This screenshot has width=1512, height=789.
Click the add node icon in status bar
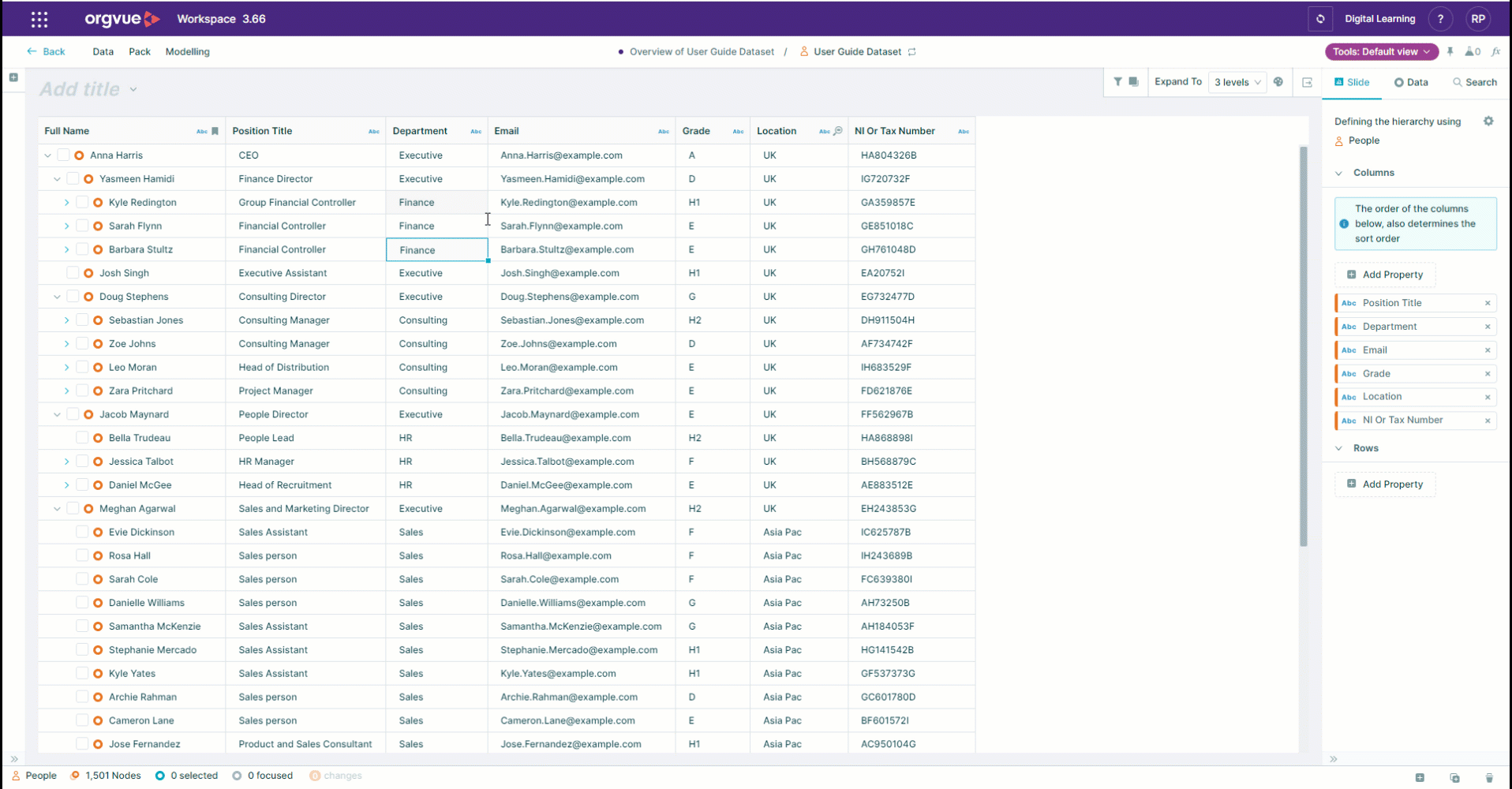(x=1420, y=777)
